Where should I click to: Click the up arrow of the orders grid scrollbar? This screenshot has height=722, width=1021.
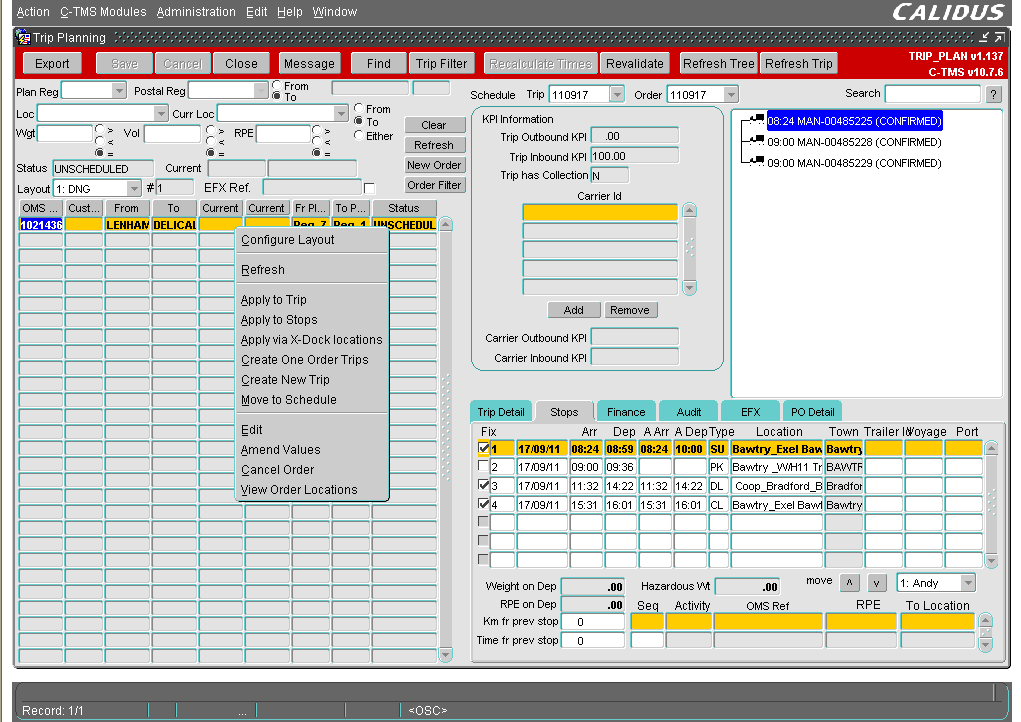pos(446,225)
